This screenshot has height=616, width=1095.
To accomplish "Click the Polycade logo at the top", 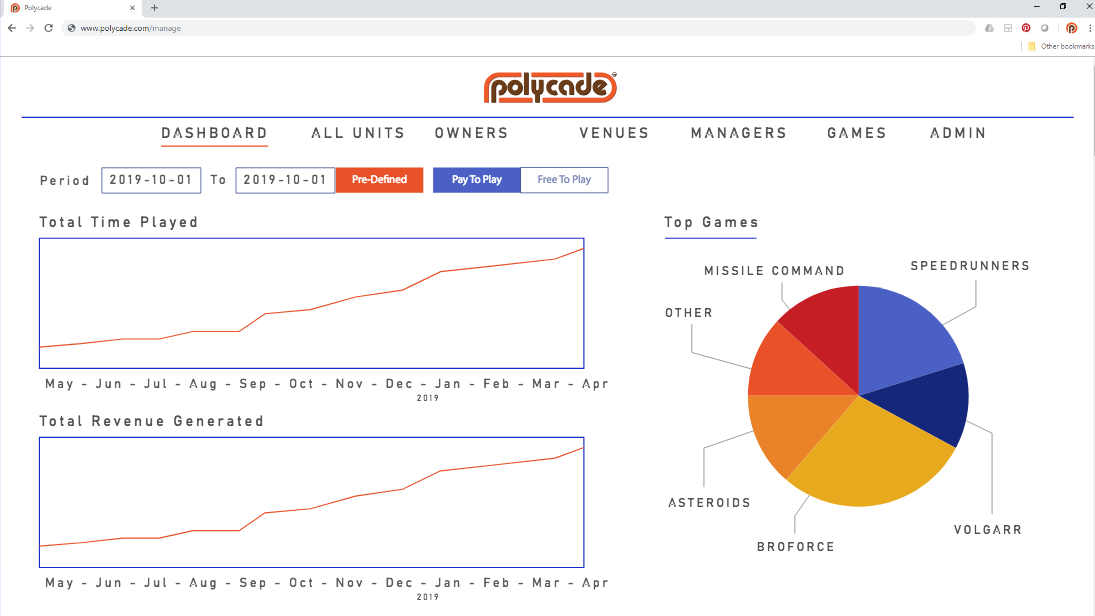I will click(x=550, y=88).
